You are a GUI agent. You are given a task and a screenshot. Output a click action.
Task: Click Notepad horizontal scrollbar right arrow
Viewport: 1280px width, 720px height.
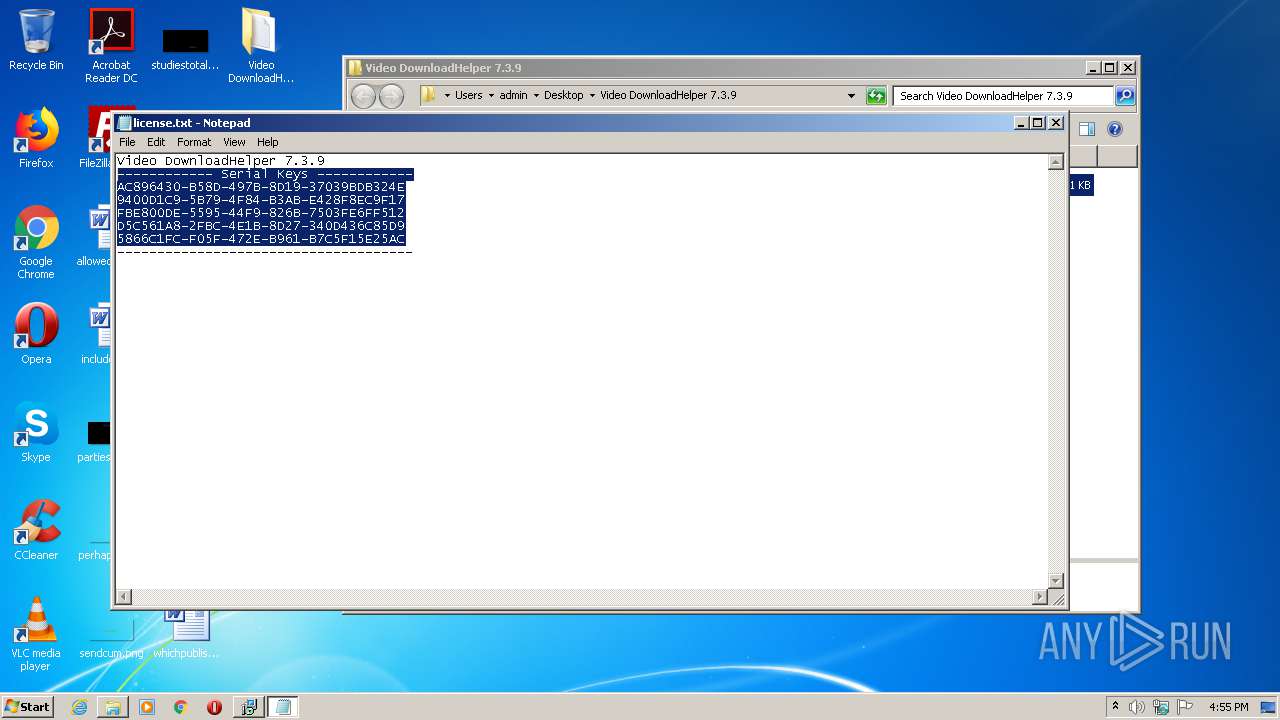click(x=1039, y=597)
